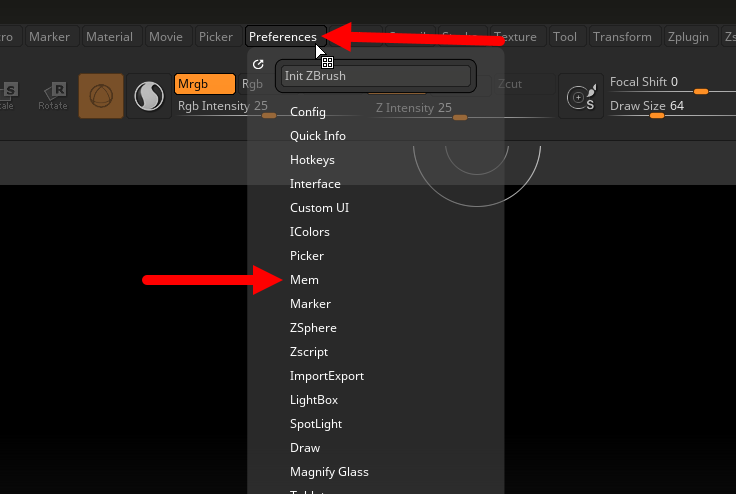Adjust the Focal Shift slider
736x494 pixels.
672,84
